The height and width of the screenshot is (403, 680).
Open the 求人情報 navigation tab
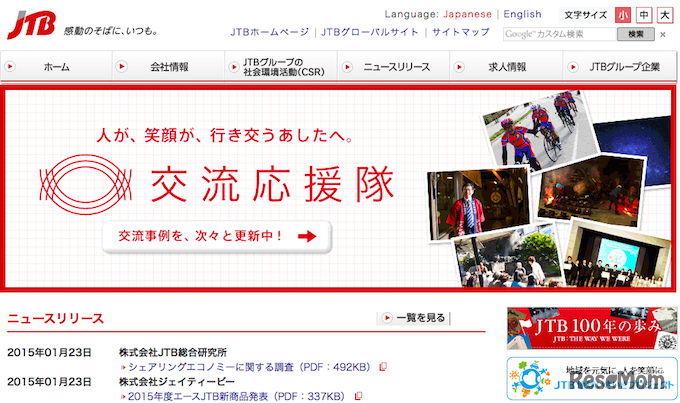click(x=506, y=66)
